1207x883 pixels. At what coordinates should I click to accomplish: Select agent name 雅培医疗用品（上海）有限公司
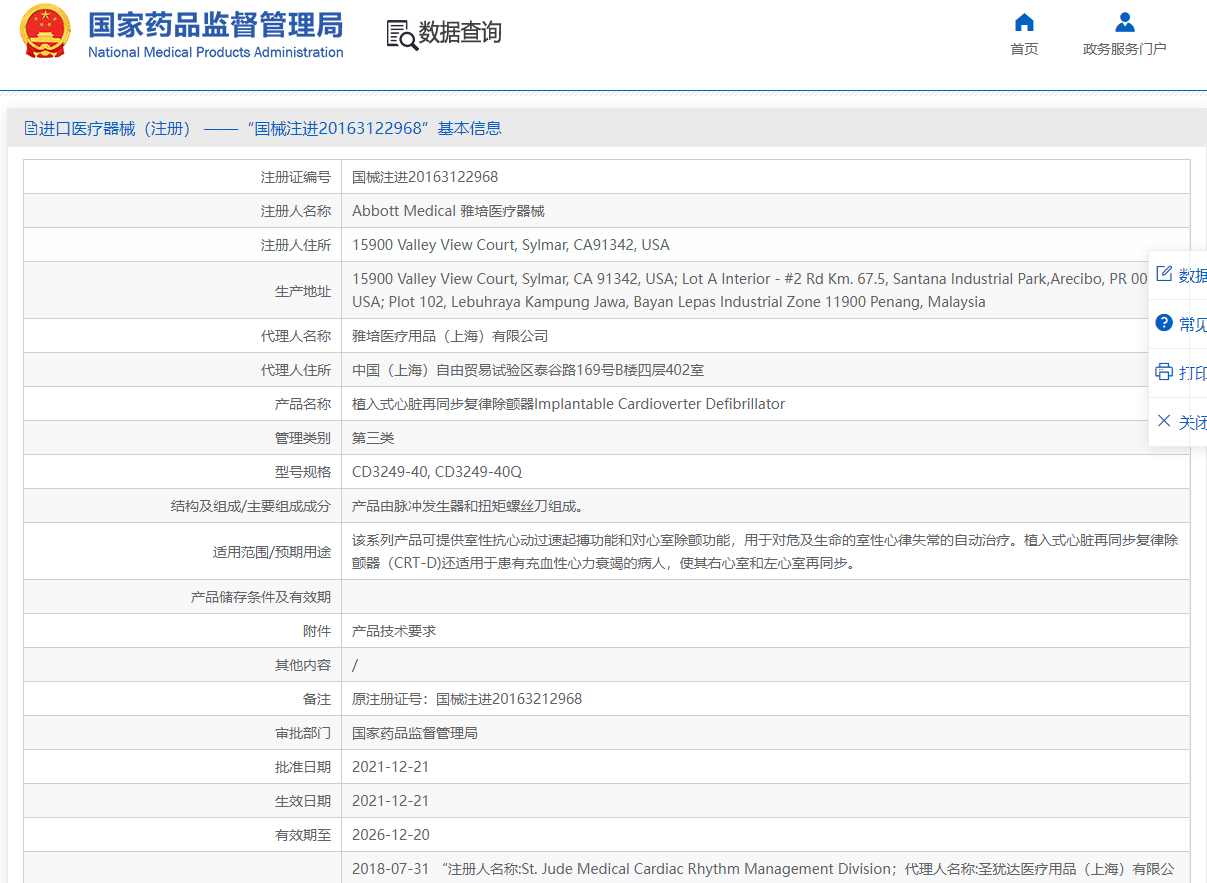(450, 336)
